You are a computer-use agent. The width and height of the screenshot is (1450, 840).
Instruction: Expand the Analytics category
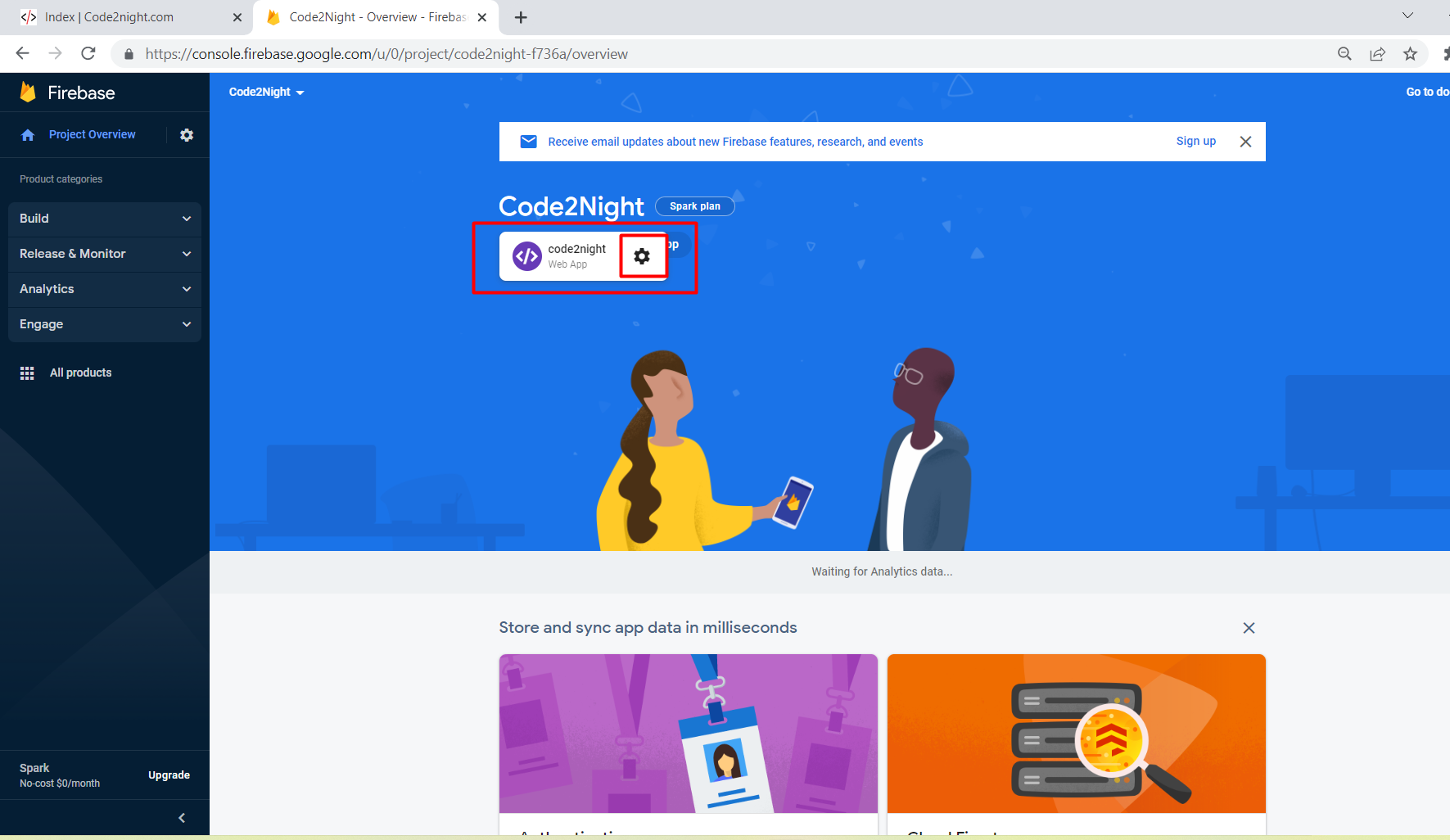[105, 289]
